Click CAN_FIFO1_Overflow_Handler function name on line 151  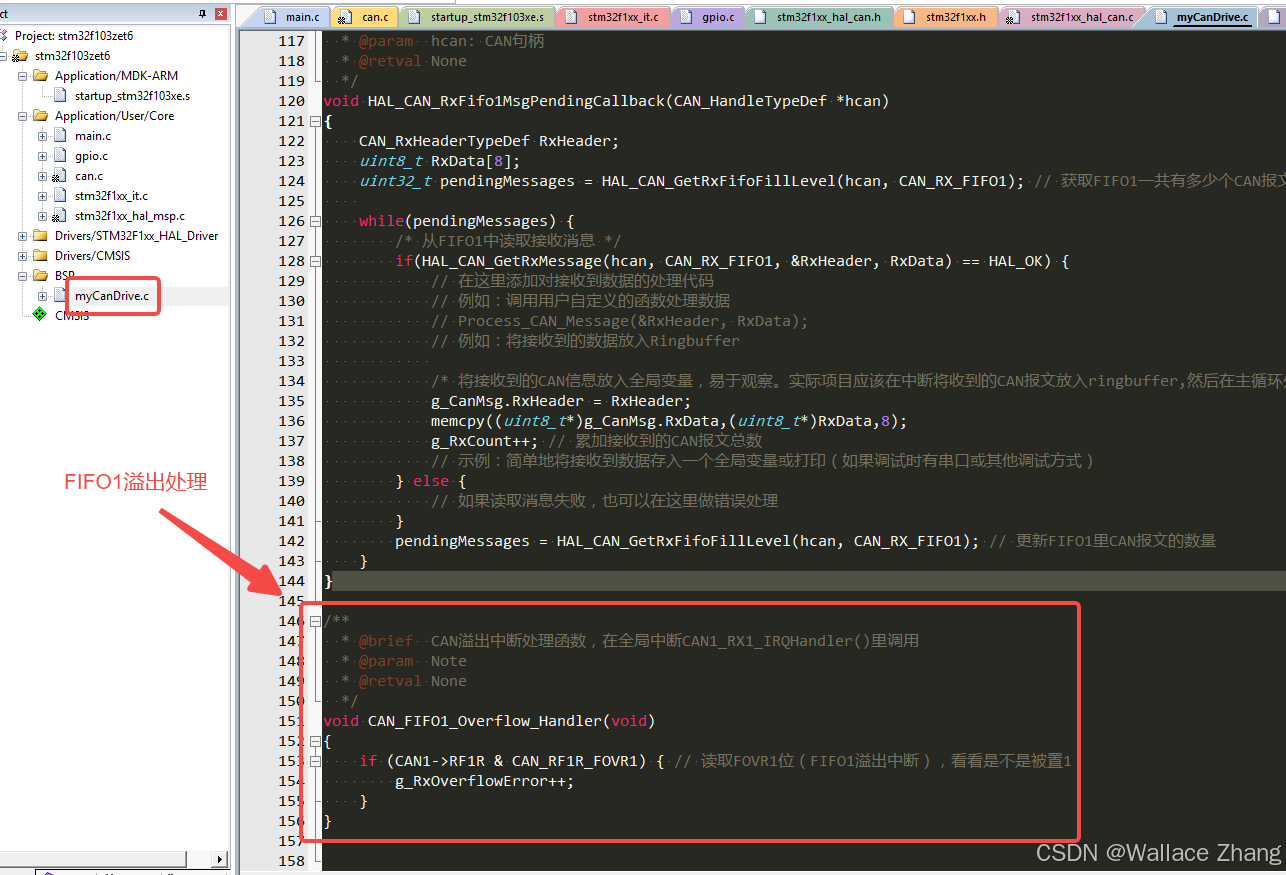pos(485,721)
